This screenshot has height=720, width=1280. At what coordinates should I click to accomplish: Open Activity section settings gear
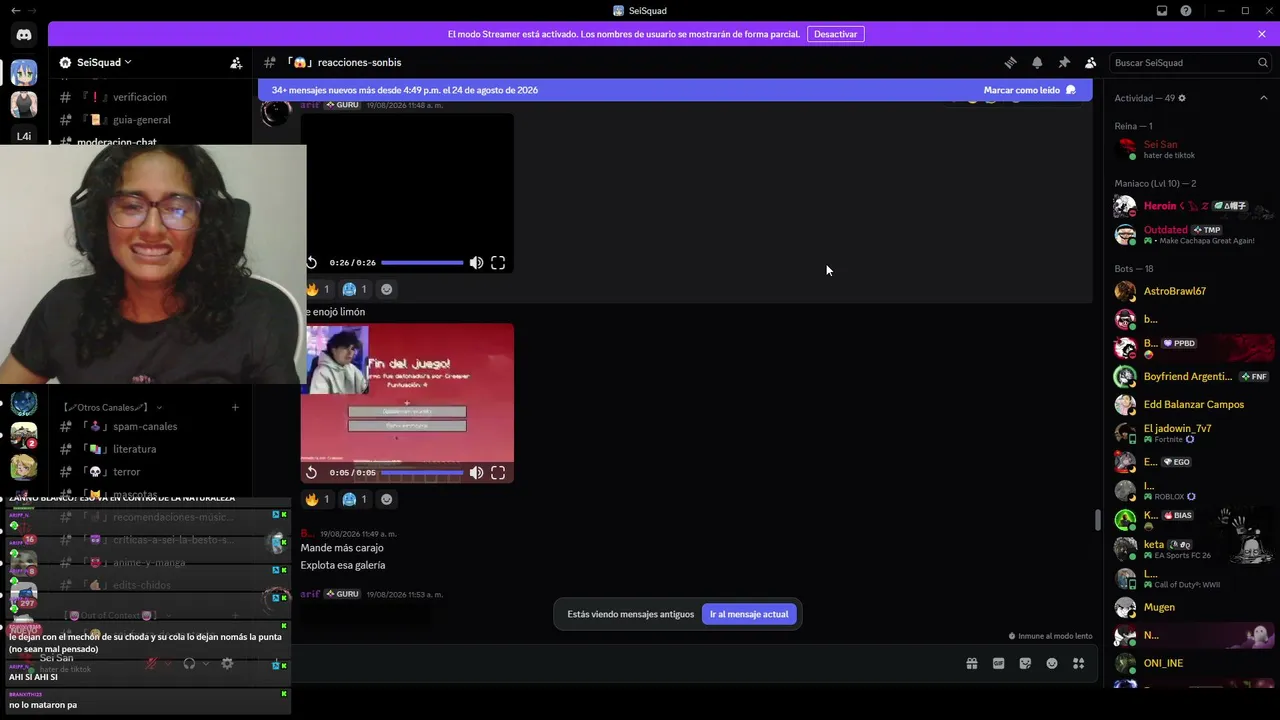[1182, 98]
